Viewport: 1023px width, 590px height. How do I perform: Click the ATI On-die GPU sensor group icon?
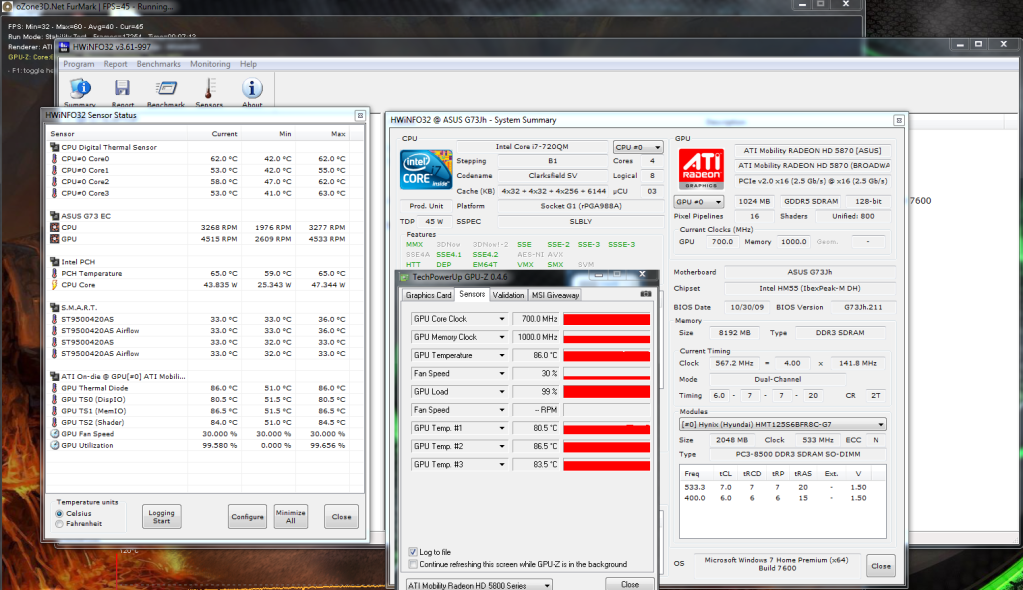pyautogui.click(x=55, y=377)
